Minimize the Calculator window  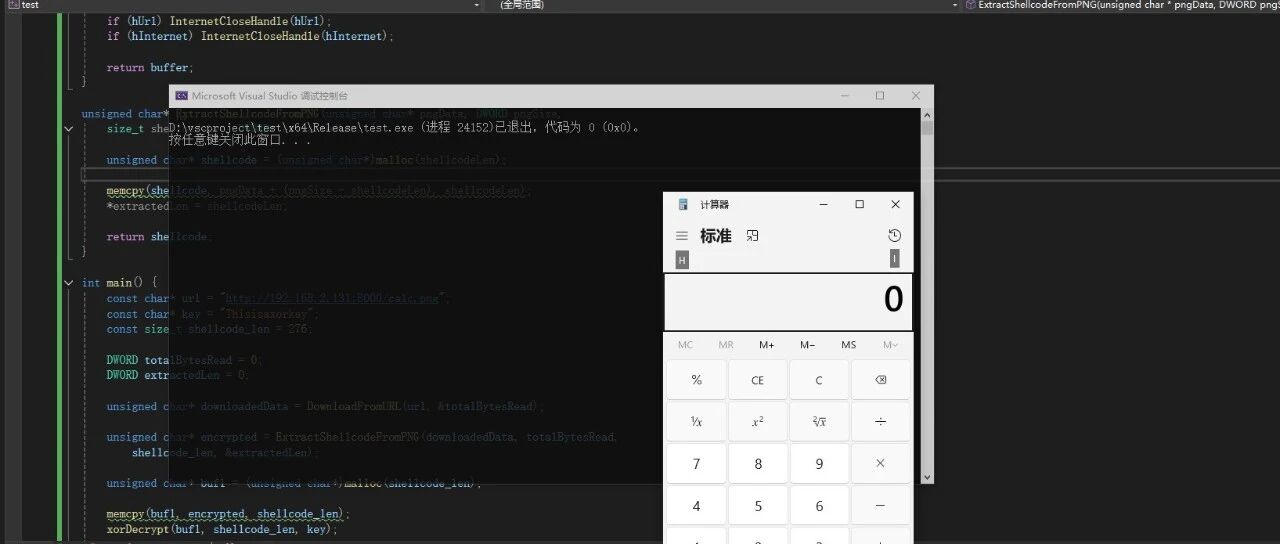[x=823, y=204]
